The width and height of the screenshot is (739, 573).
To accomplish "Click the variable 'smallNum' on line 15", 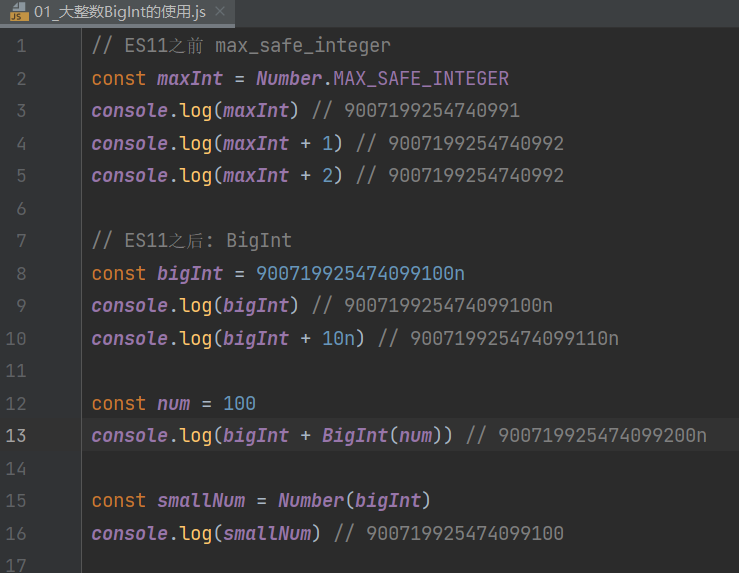I will tap(201, 500).
